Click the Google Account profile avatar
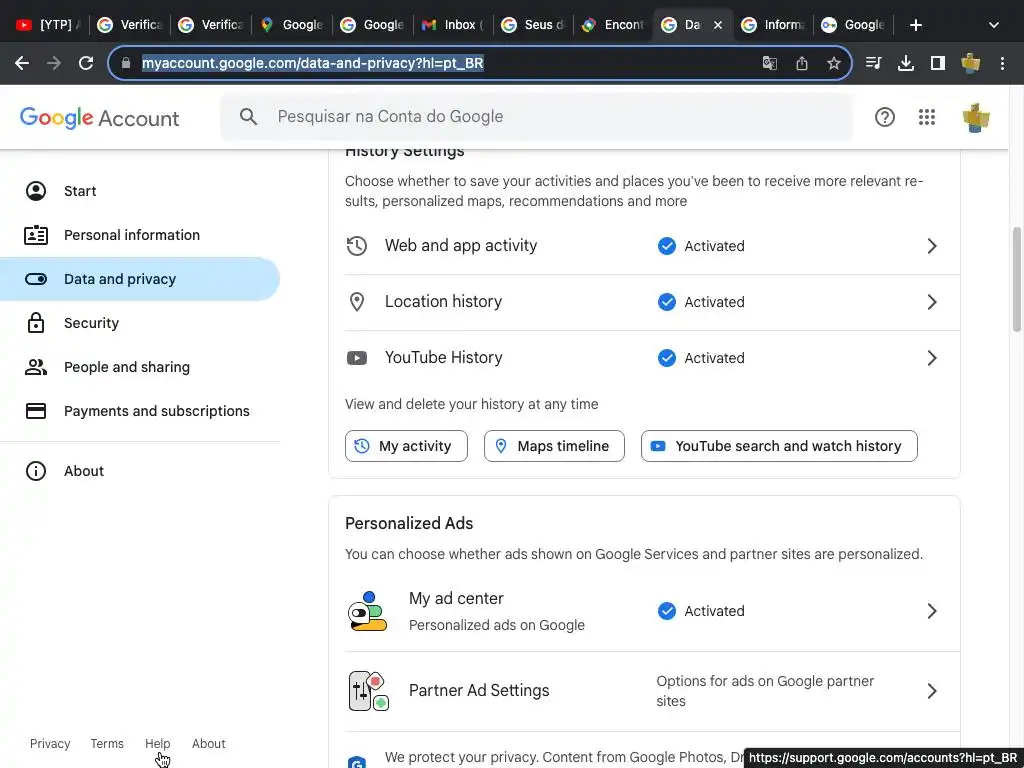The image size is (1024, 768). tap(976, 117)
